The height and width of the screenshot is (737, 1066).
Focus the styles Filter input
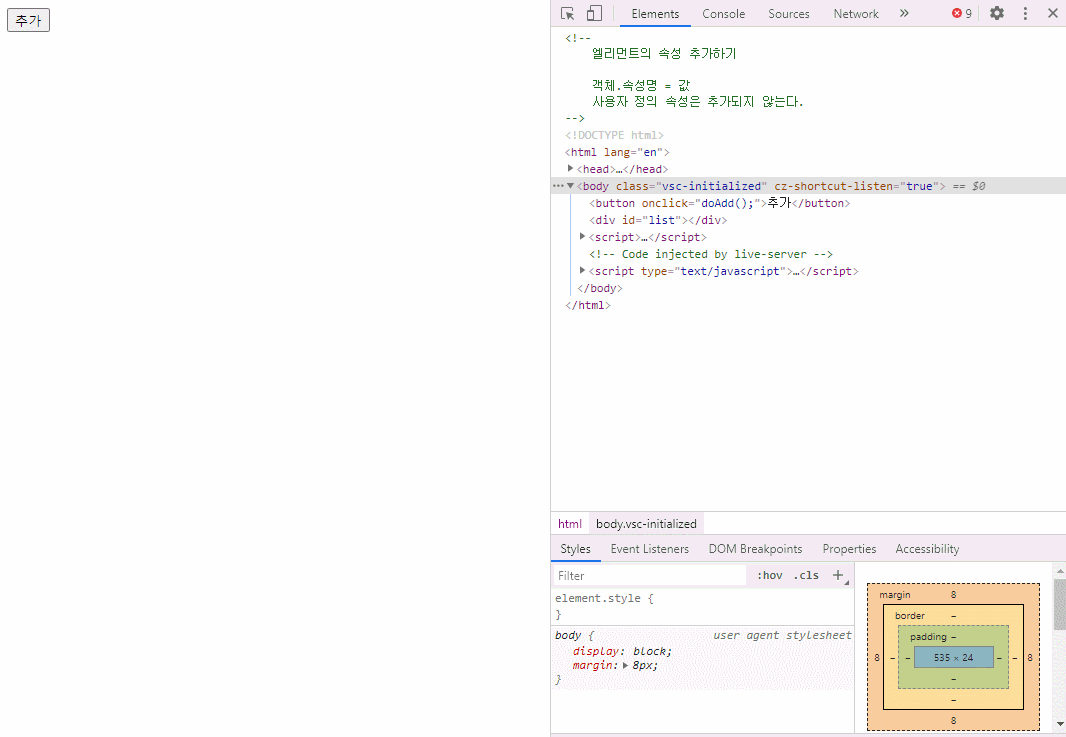coord(649,576)
